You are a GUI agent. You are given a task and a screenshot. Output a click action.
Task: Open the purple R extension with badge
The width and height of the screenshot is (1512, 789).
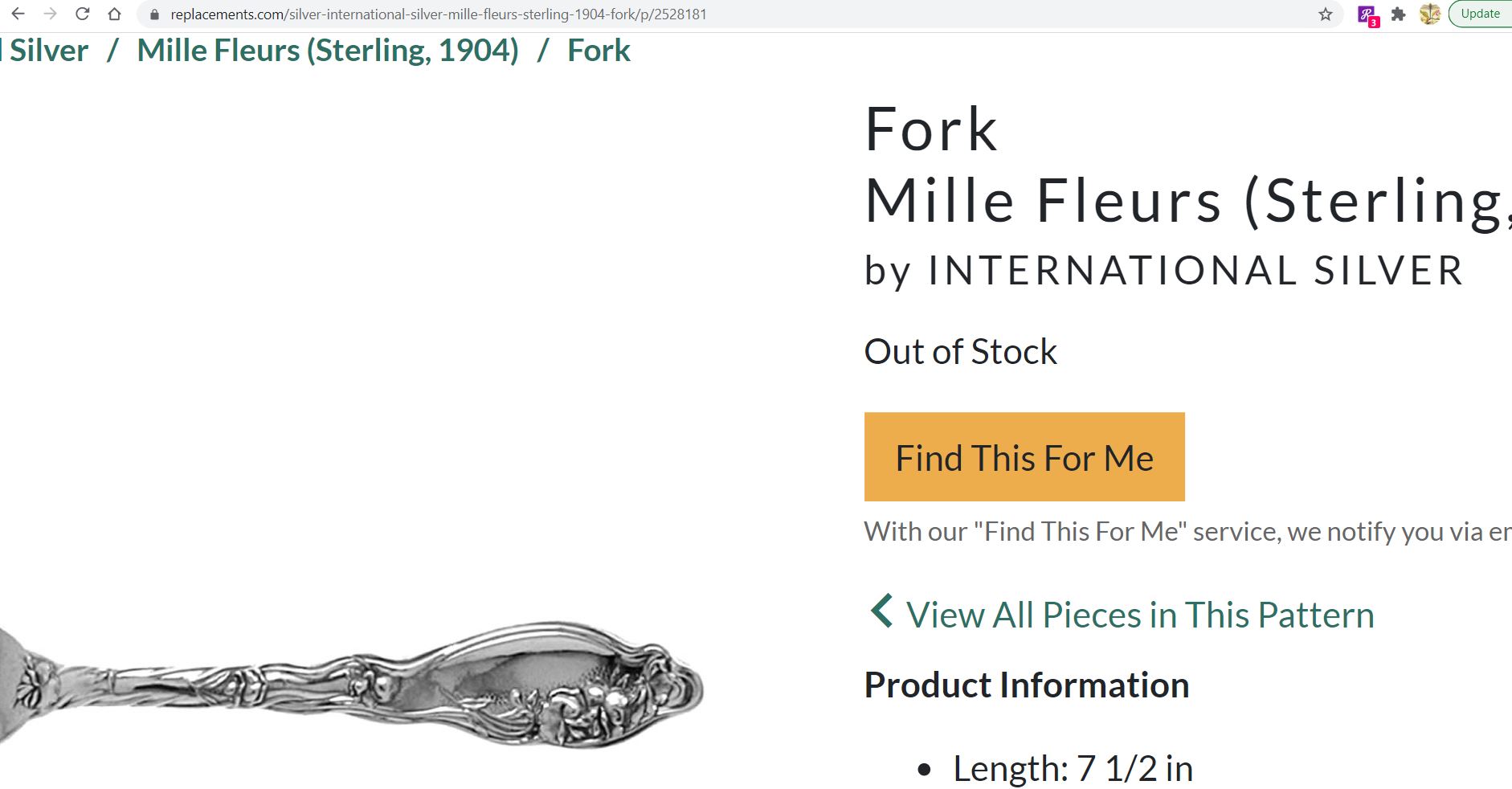[x=1367, y=14]
